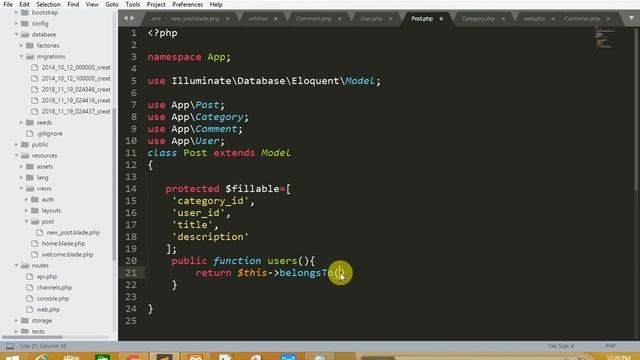Screen dimensions: 640x360
Task: Click the factories folder icon
Action: click(30, 46)
